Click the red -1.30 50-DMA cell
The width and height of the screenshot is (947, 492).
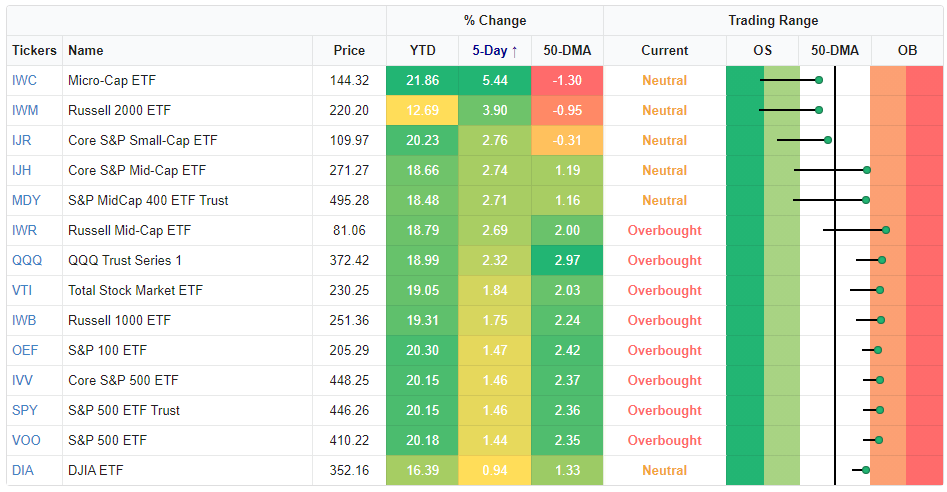point(566,80)
